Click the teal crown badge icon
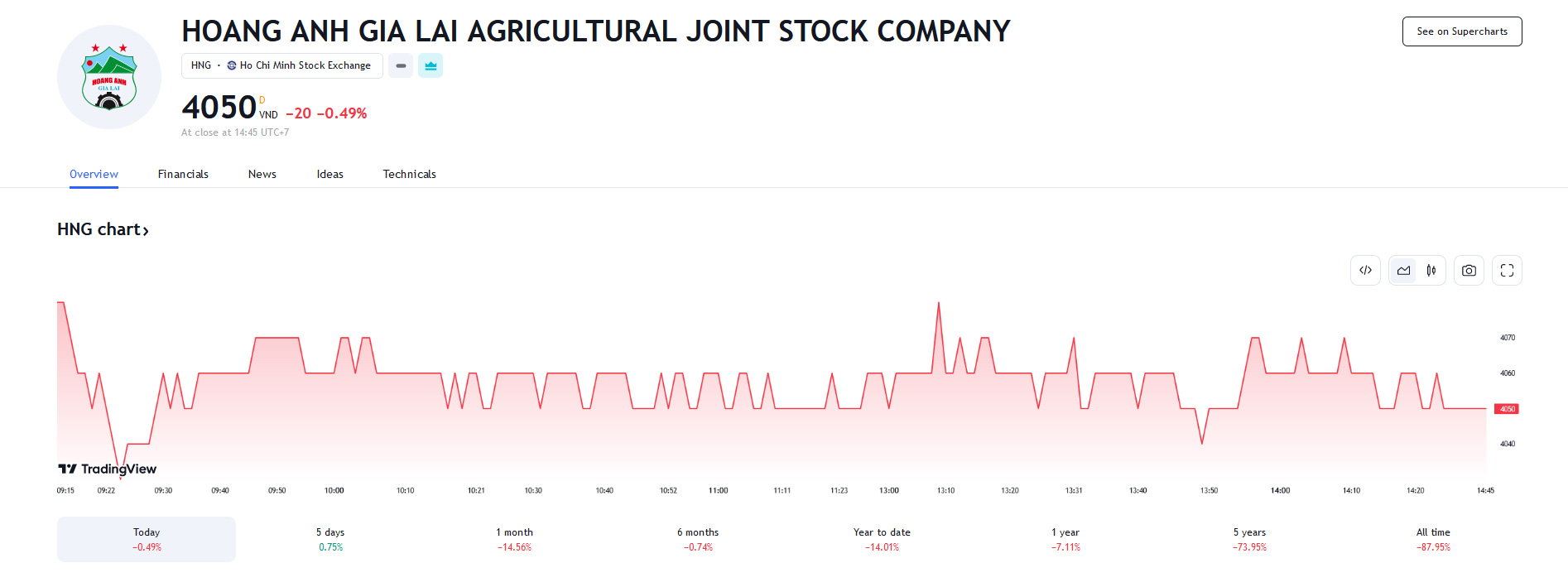This screenshot has width=1568, height=587. [x=430, y=65]
